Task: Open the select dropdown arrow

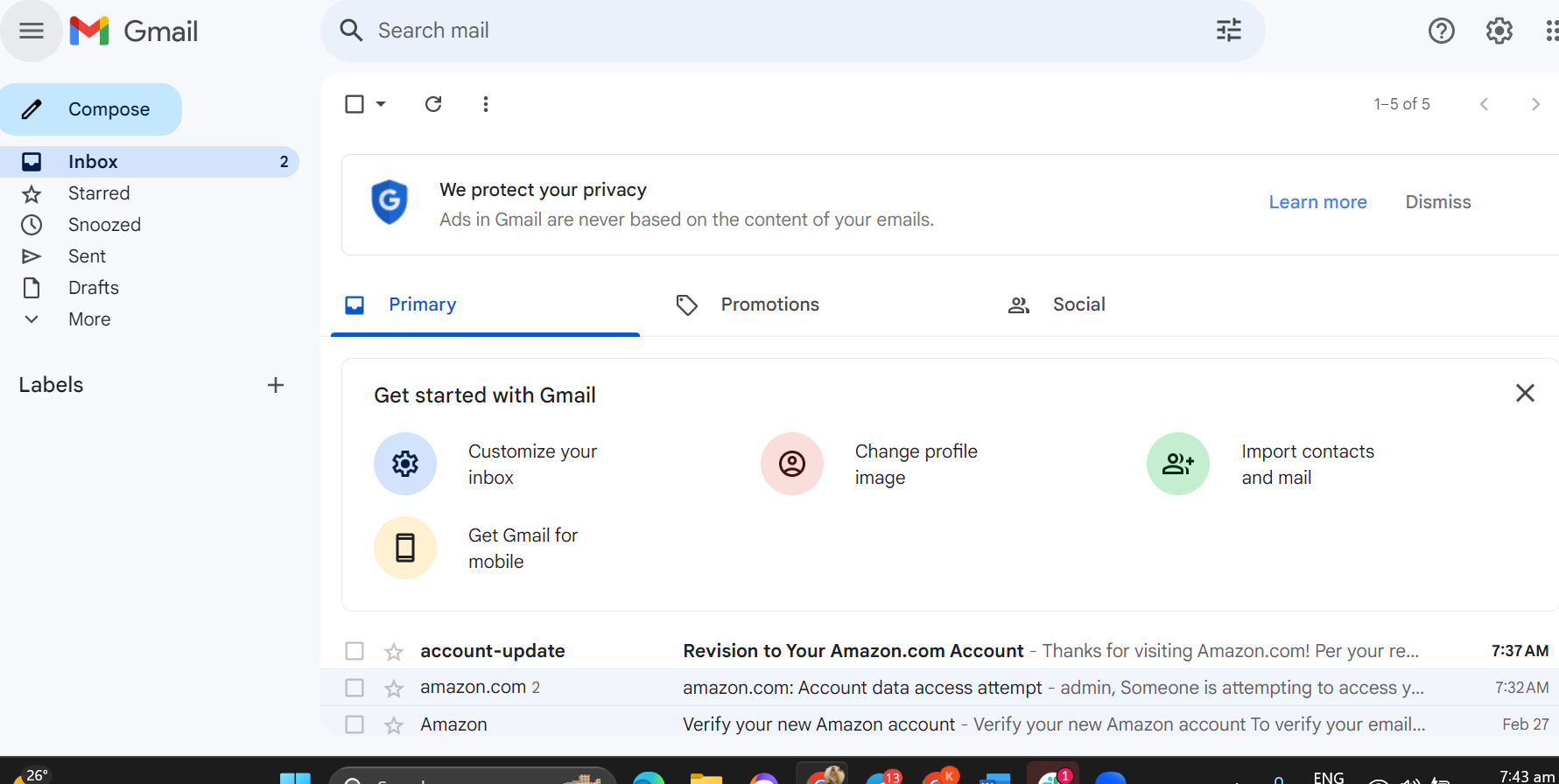Action: click(381, 104)
